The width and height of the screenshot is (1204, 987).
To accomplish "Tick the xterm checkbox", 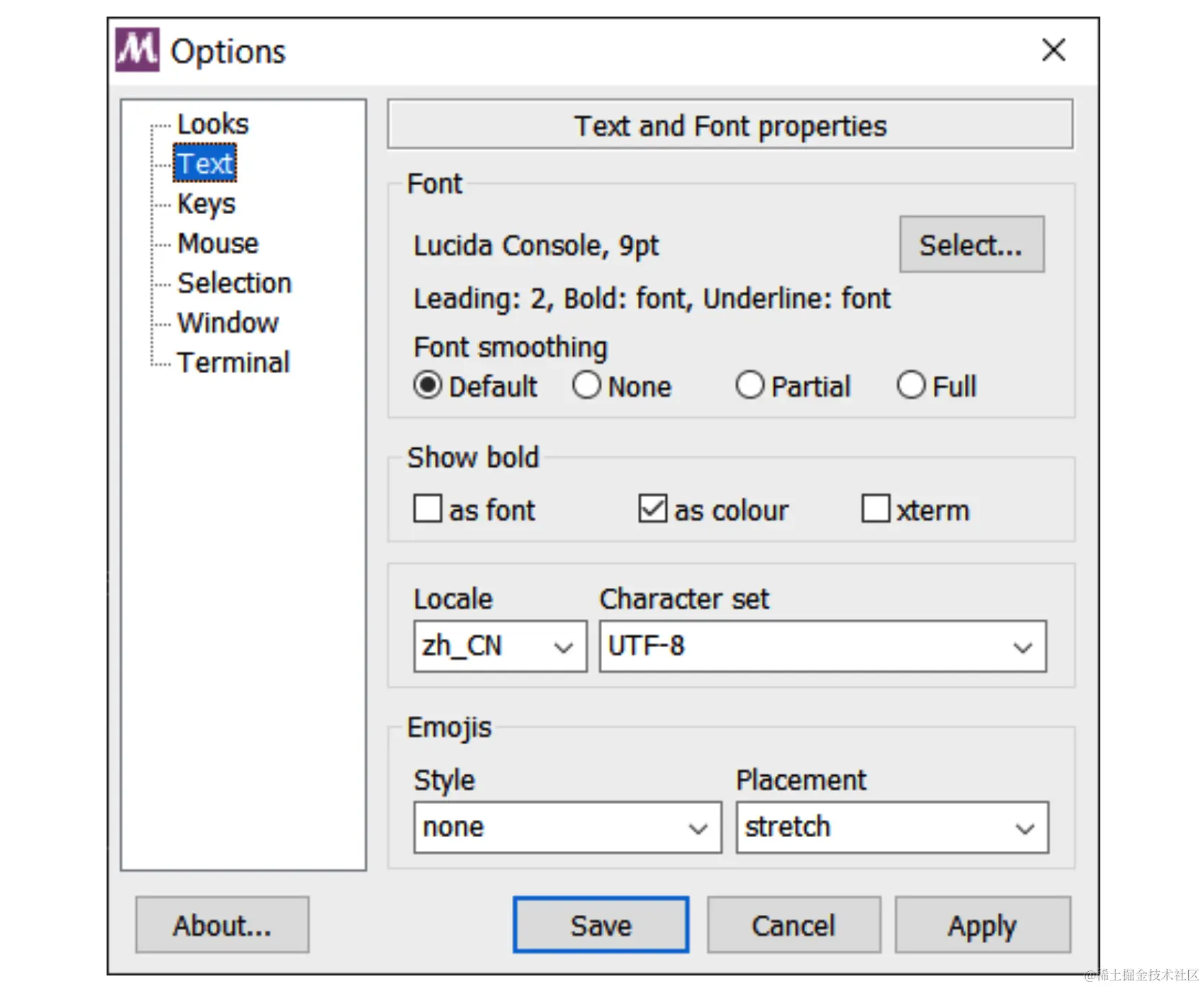I will pos(876,509).
